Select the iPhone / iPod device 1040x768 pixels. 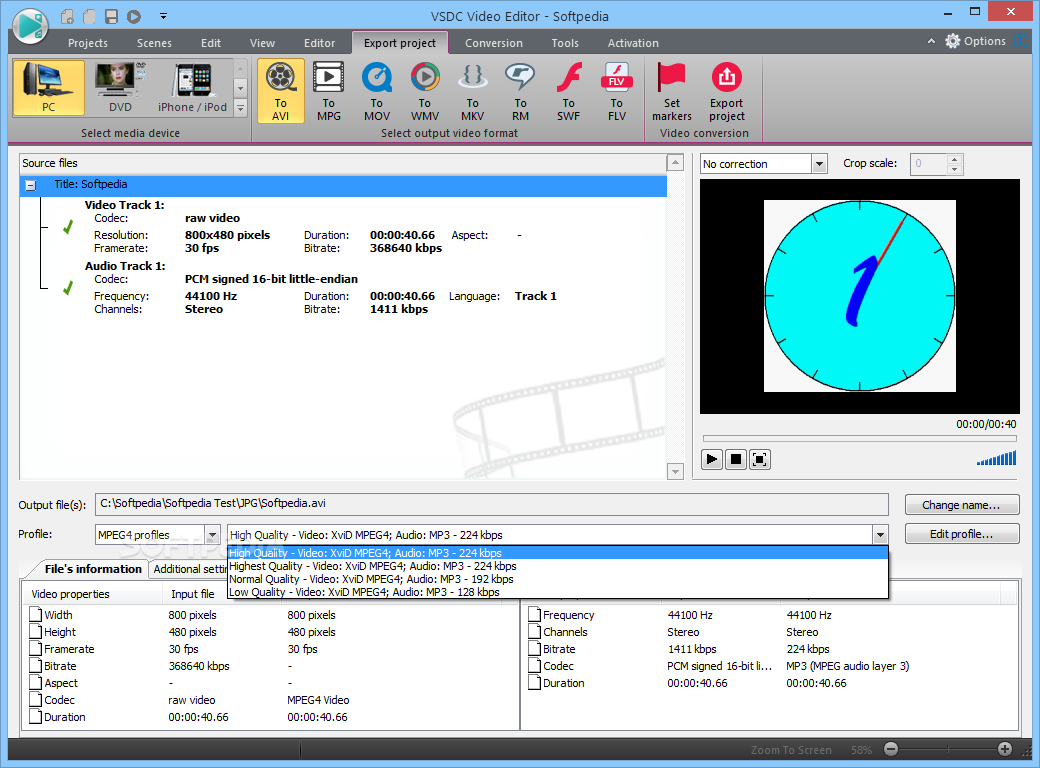coord(192,88)
